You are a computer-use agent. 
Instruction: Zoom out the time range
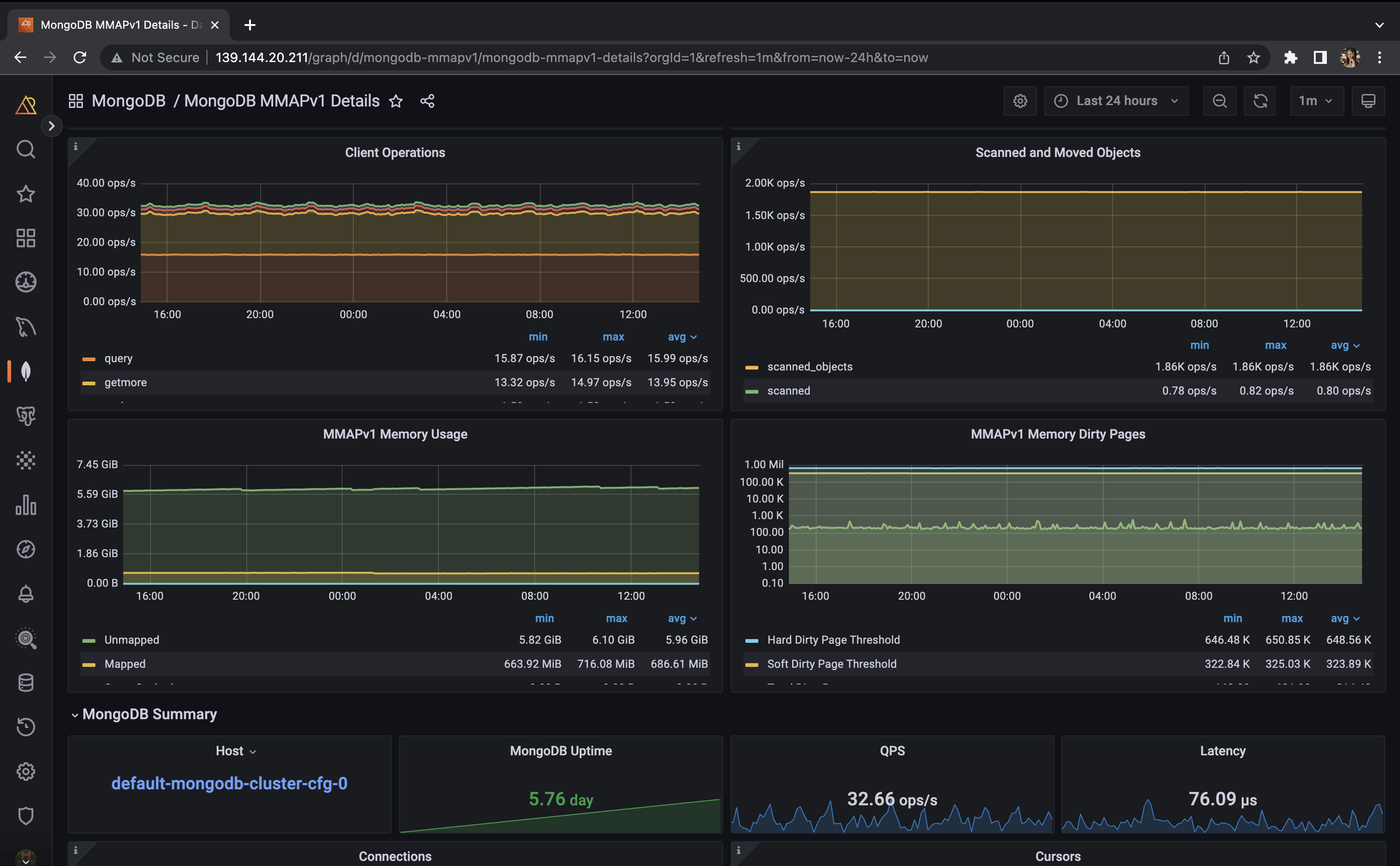click(x=1219, y=101)
